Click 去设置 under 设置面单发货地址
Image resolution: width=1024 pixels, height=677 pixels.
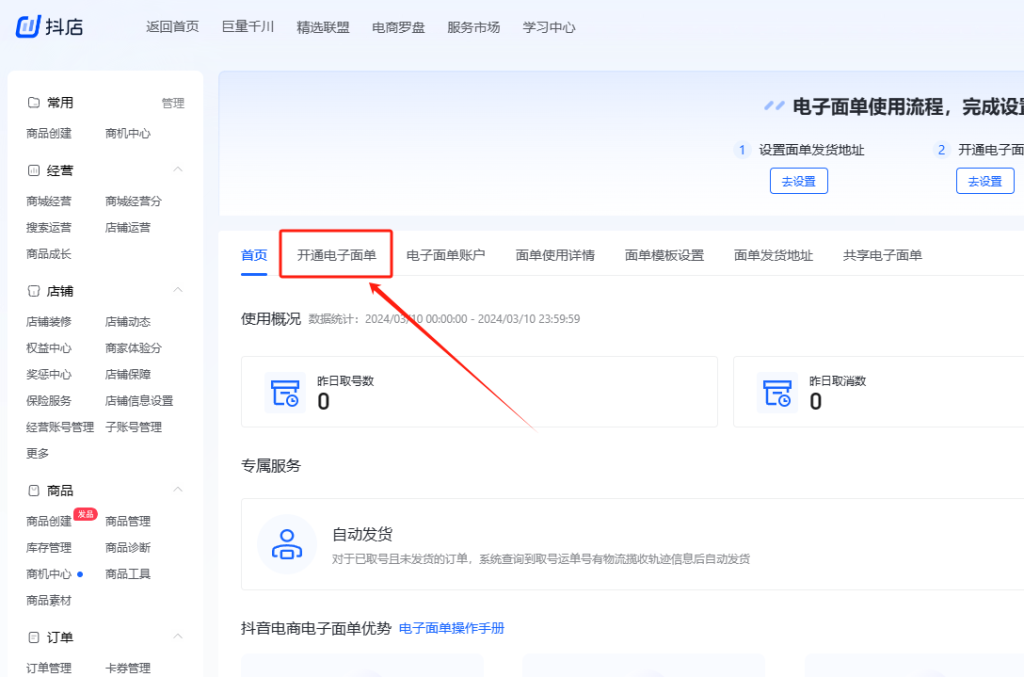pyautogui.click(x=798, y=181)
